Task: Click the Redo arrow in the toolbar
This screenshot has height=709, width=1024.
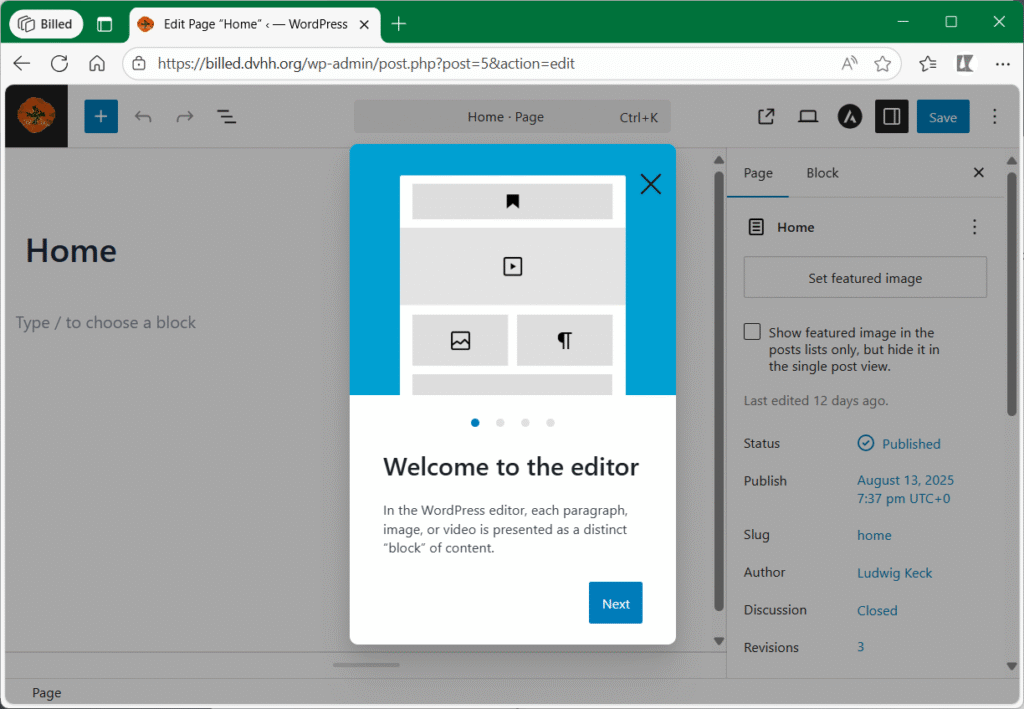Action: point(185,117)
